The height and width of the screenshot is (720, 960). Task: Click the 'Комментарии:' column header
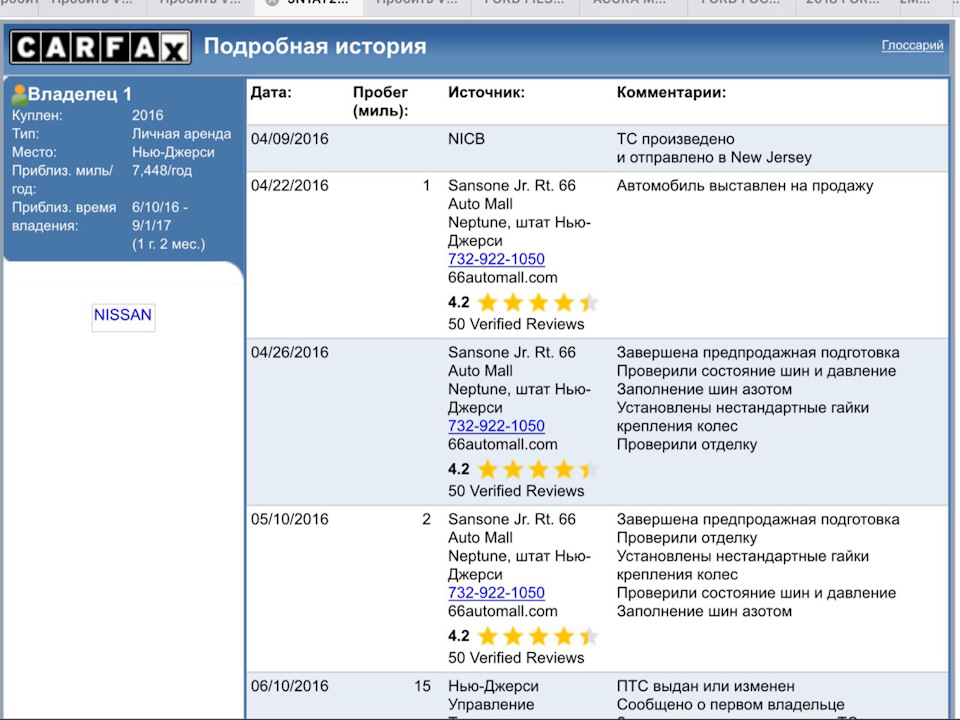pyautogui.click(x=671, y=93)
